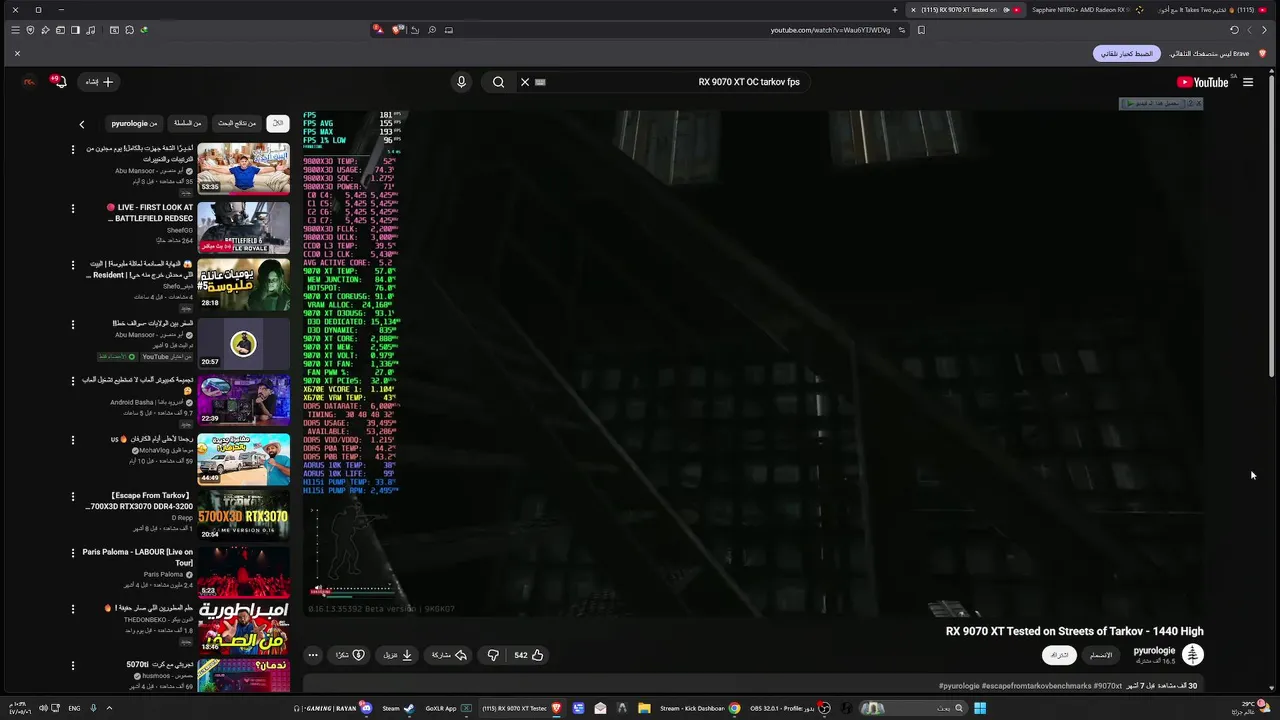Dislike the RX 9070 XT video
Screen dimensions: 1280x720
[x=493, y=655]
